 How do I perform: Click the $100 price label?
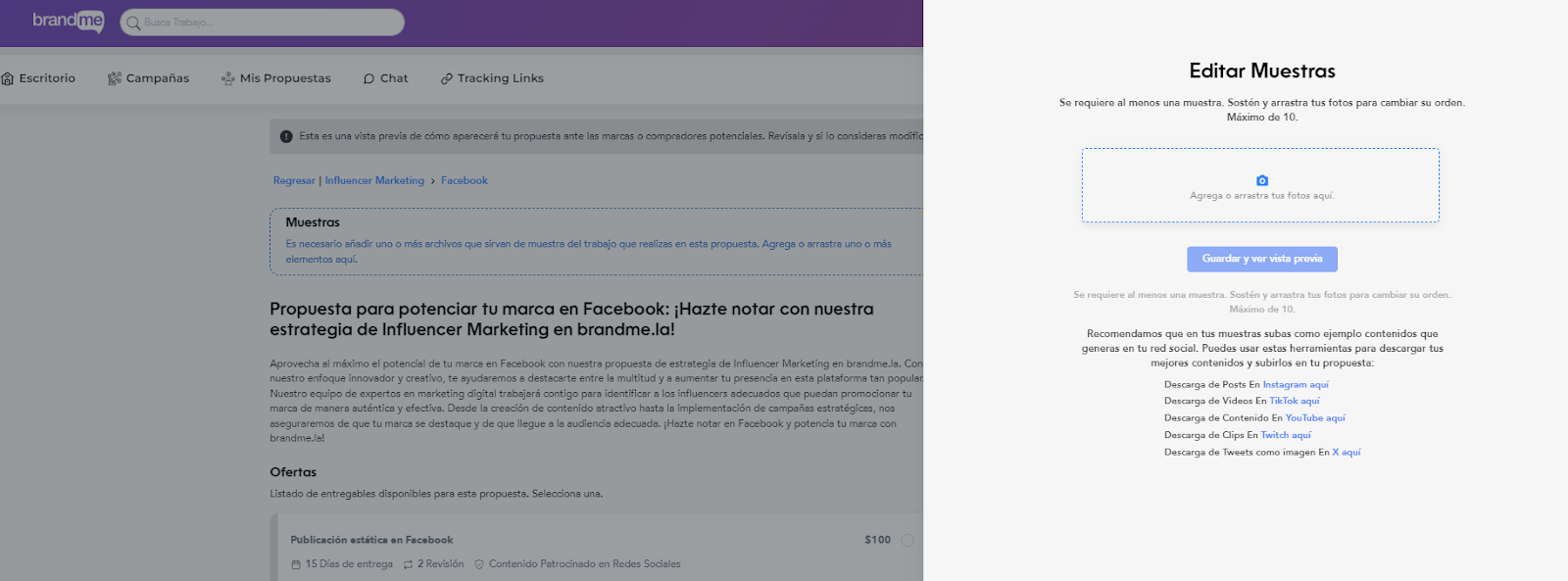coord(877,540)
